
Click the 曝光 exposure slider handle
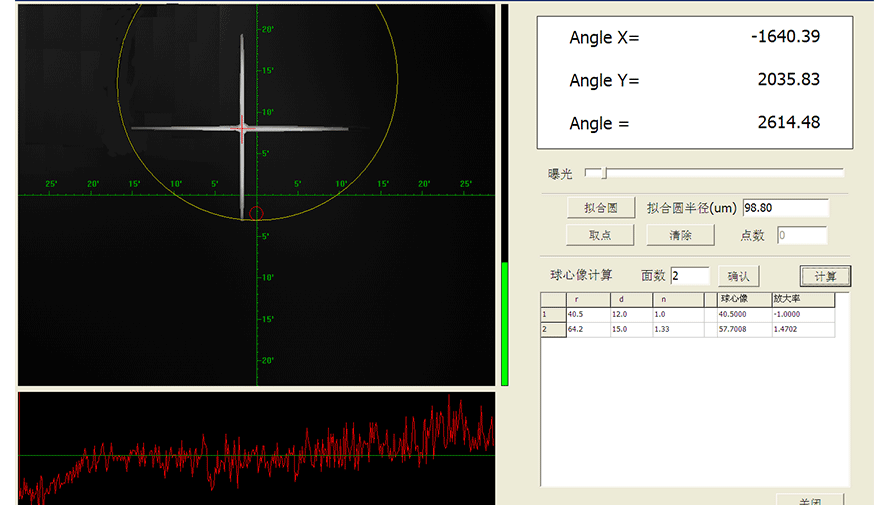[x=604, y=173]
